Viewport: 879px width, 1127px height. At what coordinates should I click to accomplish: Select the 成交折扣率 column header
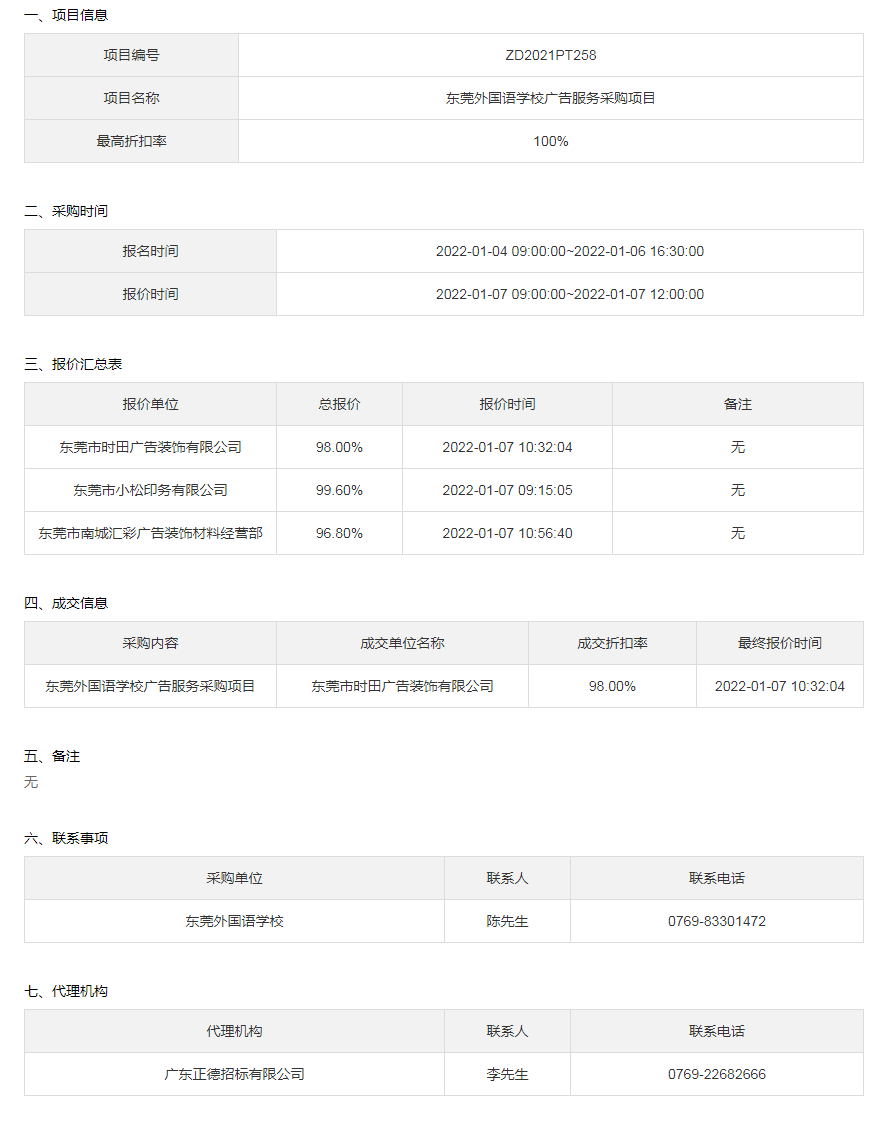[x=612, y=643]
